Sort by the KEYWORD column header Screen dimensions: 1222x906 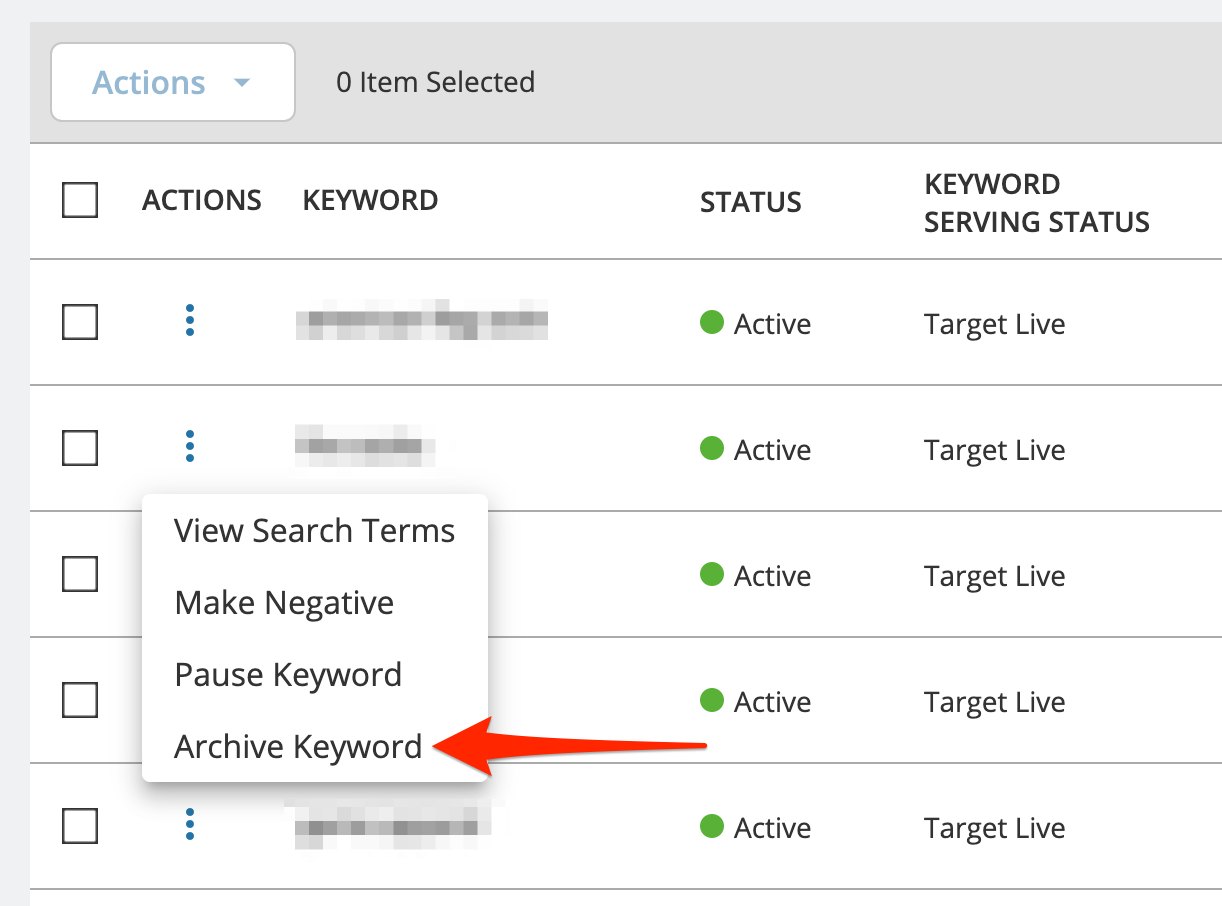pos(370,200)
